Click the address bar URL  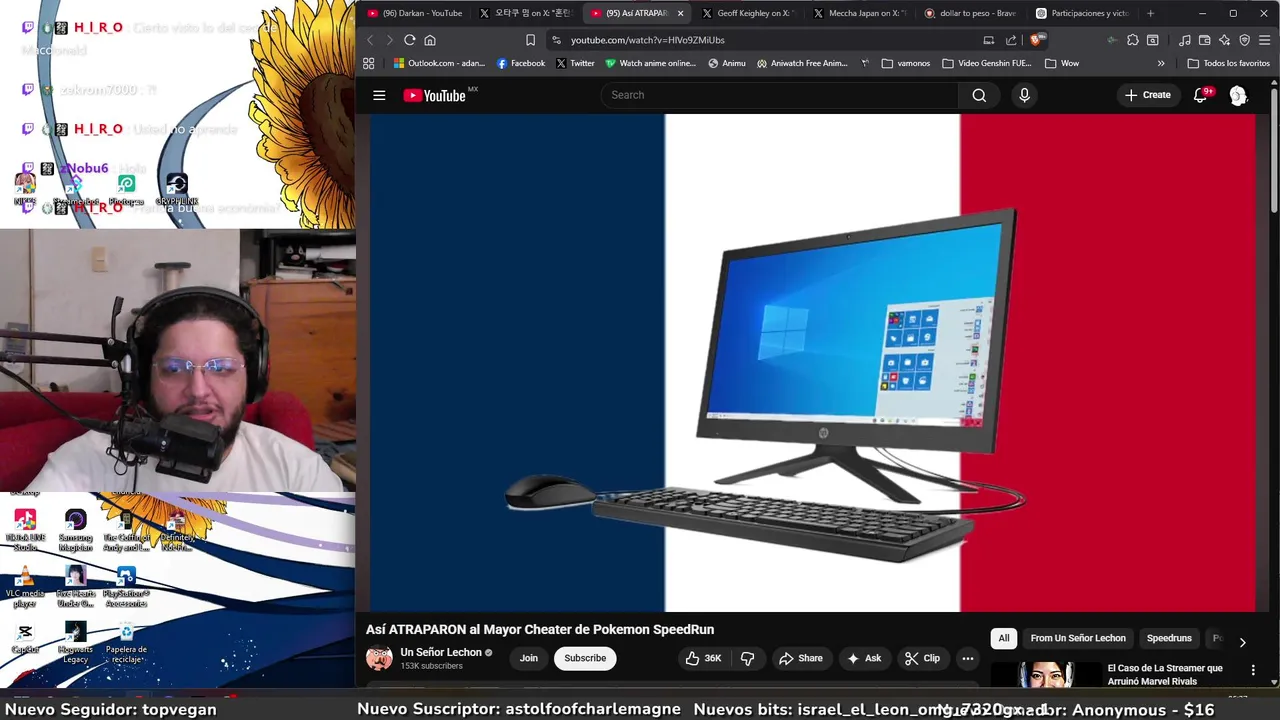coord(648,40)
